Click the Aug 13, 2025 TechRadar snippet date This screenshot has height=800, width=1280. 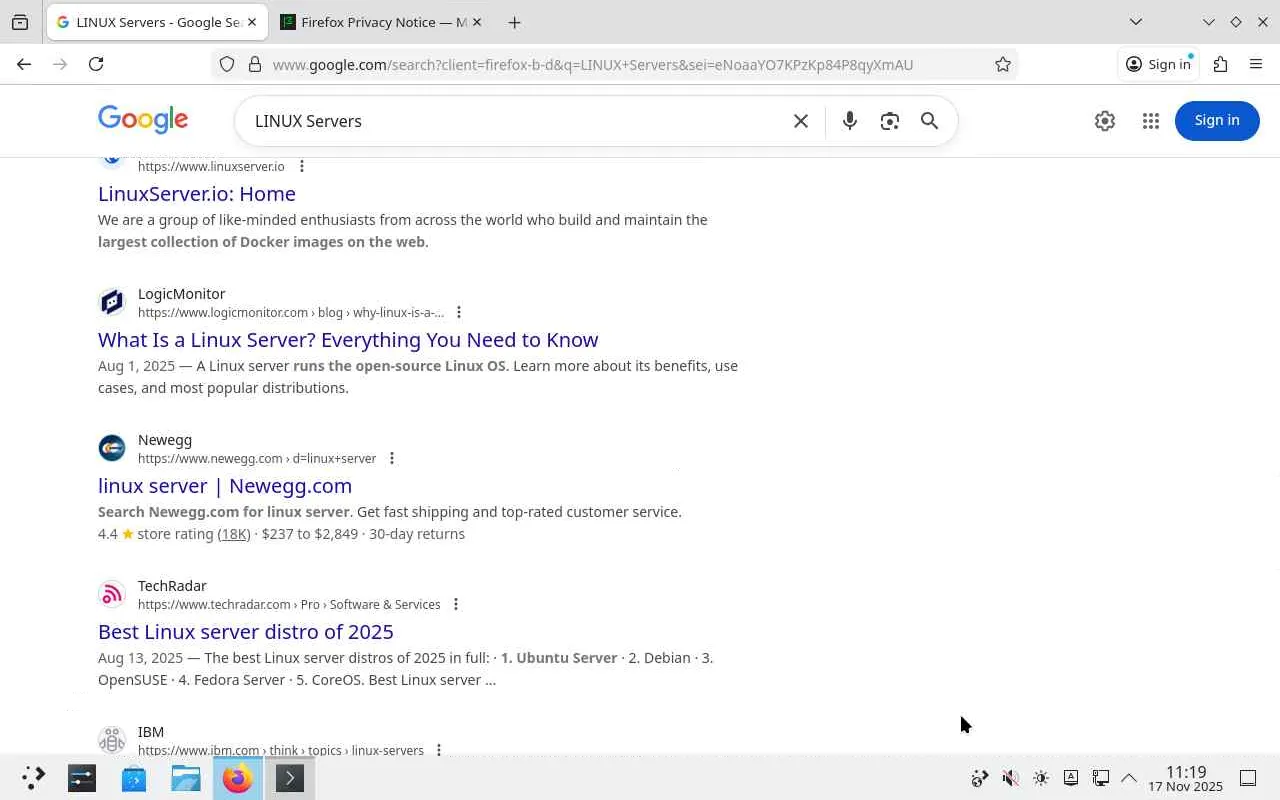pos(140,658)
